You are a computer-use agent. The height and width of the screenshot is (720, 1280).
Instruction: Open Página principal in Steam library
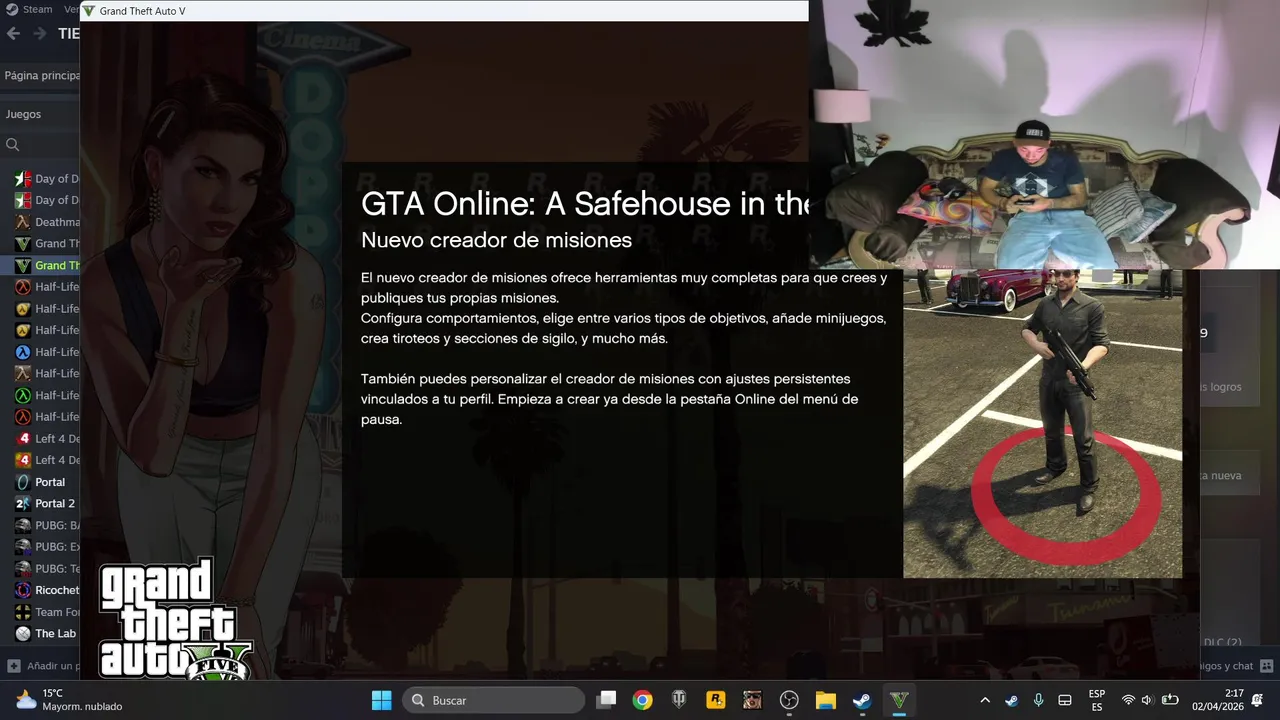[x=40, y=75]
